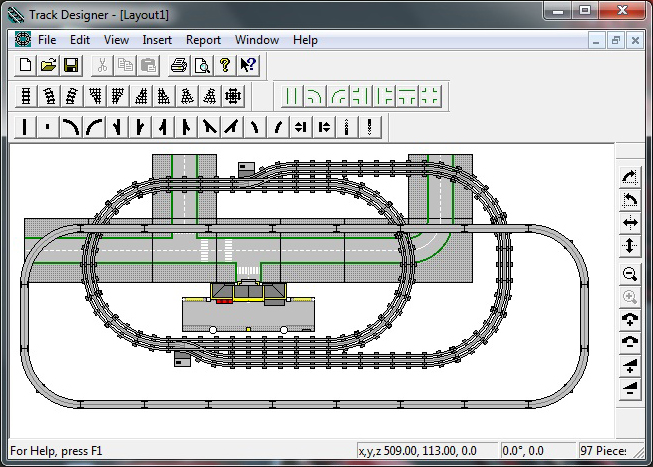
Task: Select the switch box below the bottom track
Action: click(x=182, y=359)
